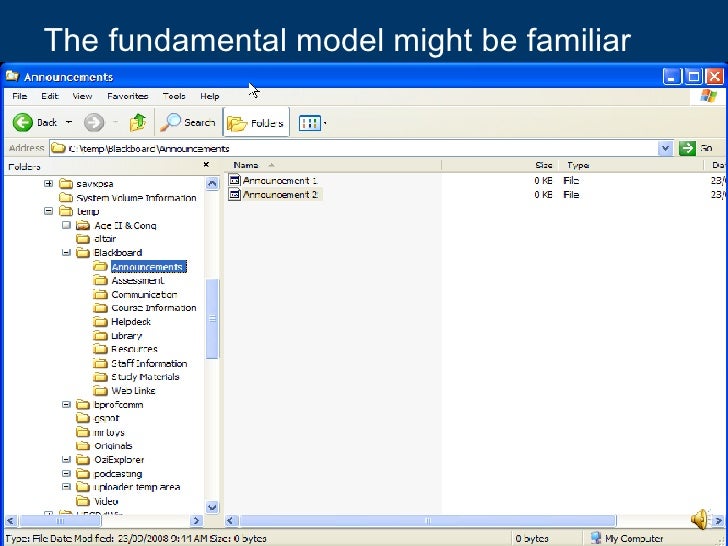Screen dimensions: 728x546
Task: Click the Announcements window title icon
Action: pyautogui.click(x=13, y=76)
